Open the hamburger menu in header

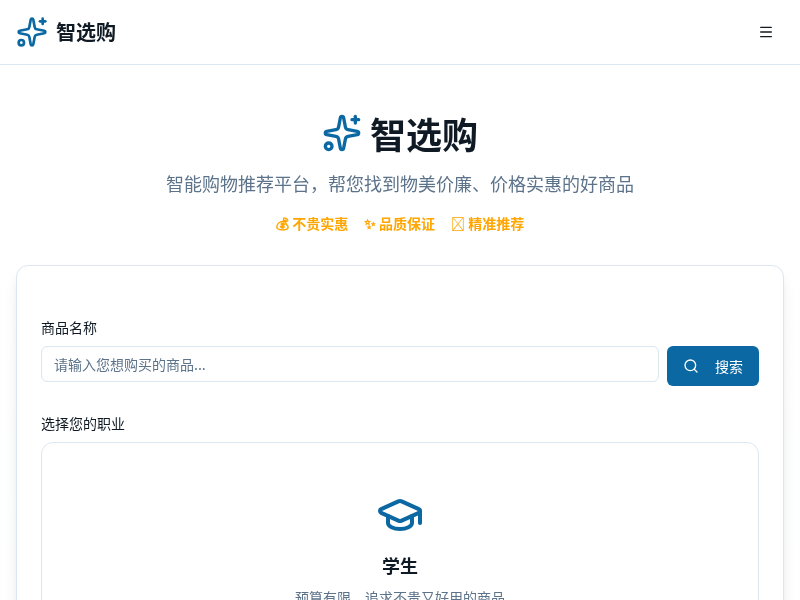pyautogui.click(x=766, y=32)
